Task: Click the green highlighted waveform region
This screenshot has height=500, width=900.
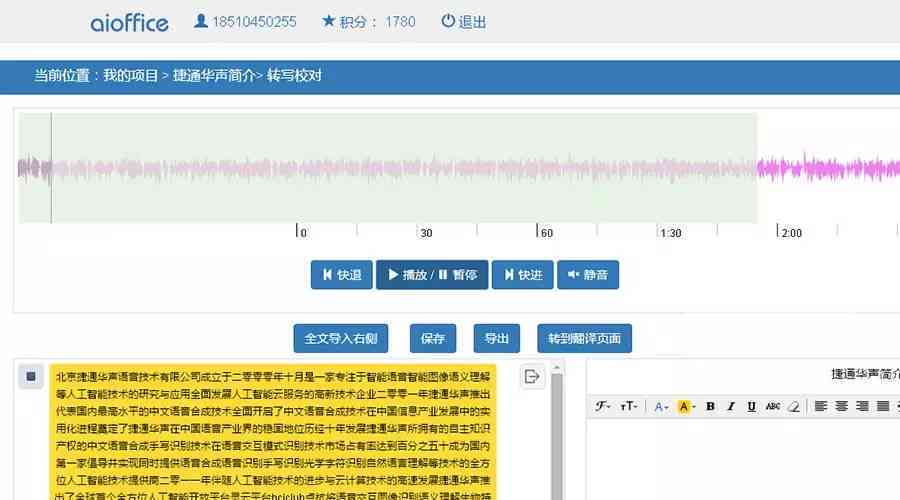Action: tap(387, 168)
